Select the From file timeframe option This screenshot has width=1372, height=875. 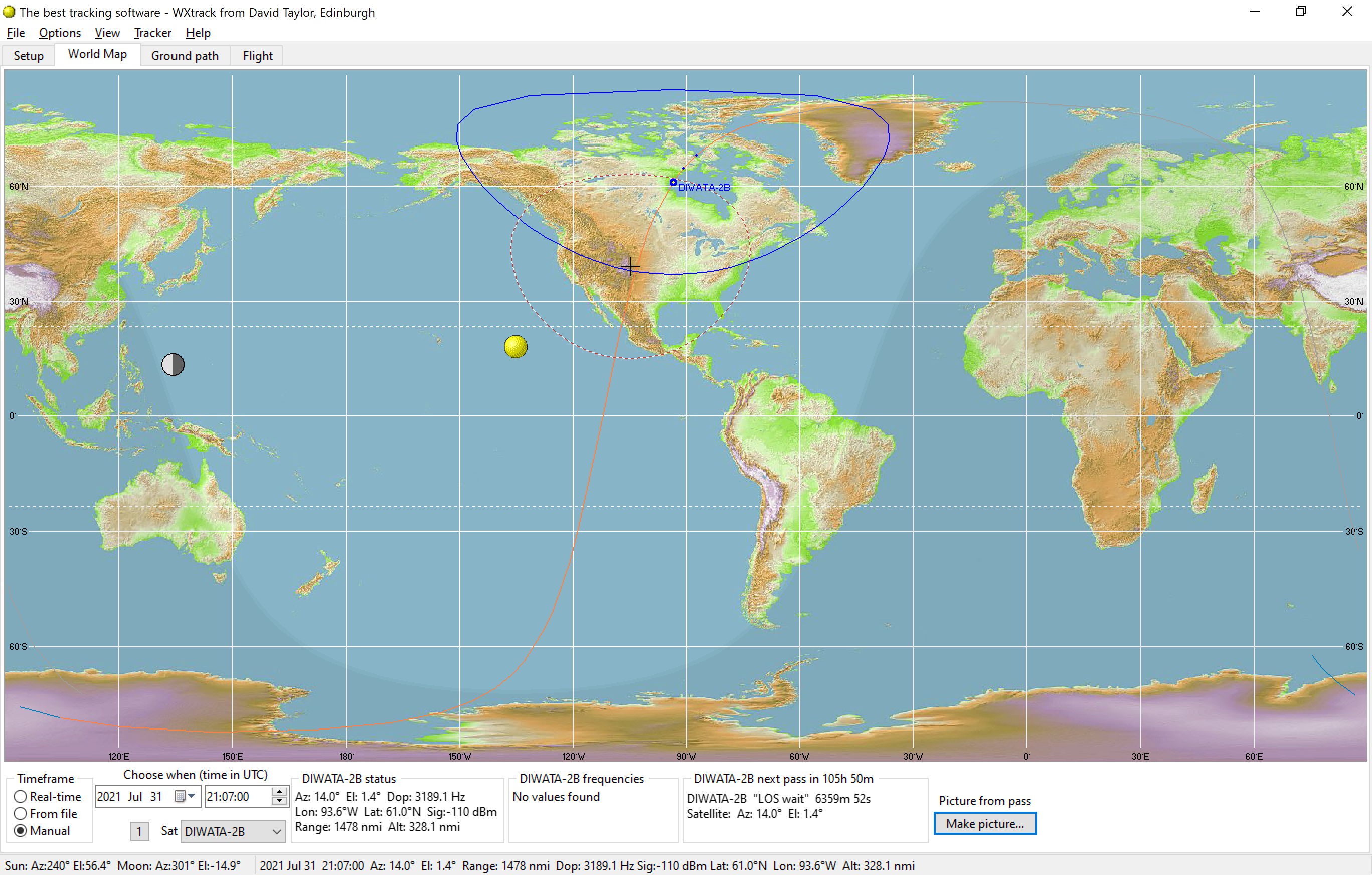tap(21, 813)
